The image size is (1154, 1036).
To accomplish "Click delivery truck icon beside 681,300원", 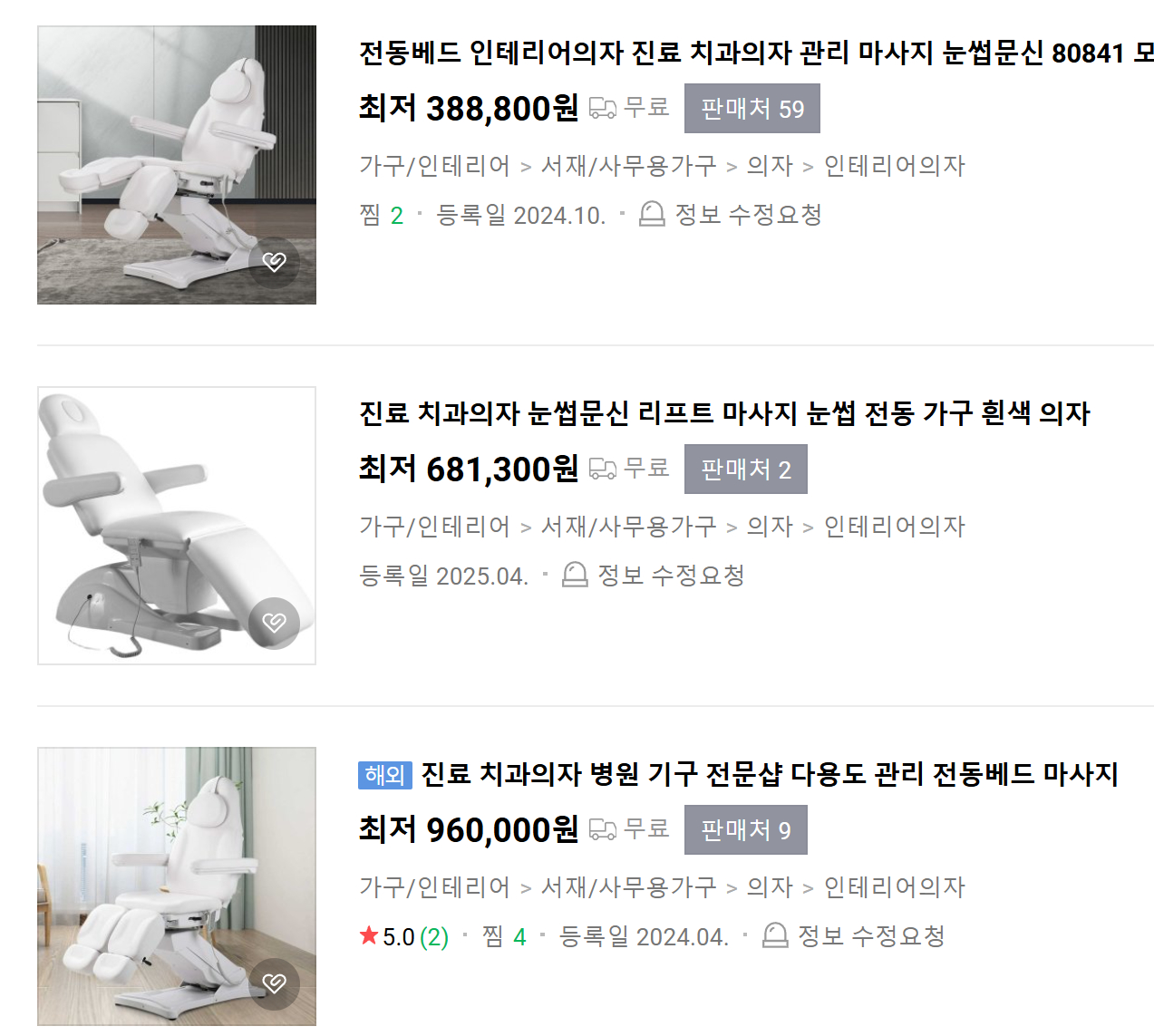I will (x=603, y=469).
